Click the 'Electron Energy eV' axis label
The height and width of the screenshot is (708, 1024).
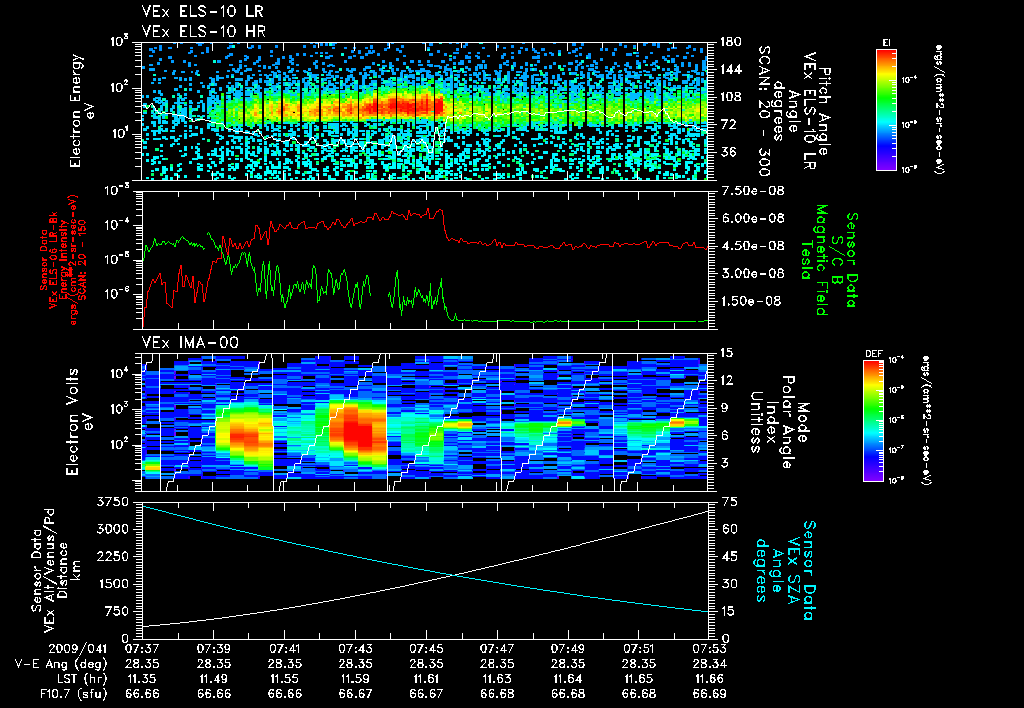tap(81, 111)
